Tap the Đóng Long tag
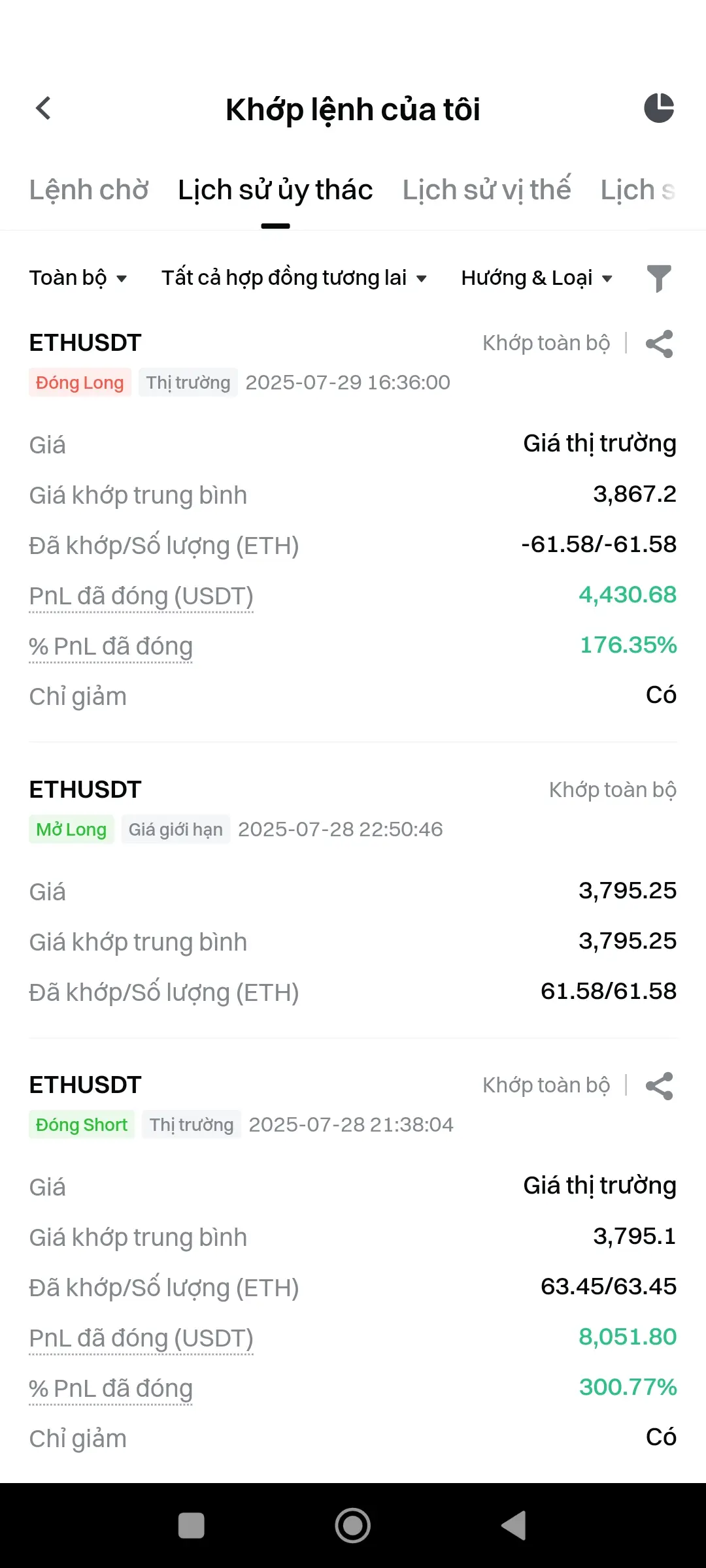 80,382
